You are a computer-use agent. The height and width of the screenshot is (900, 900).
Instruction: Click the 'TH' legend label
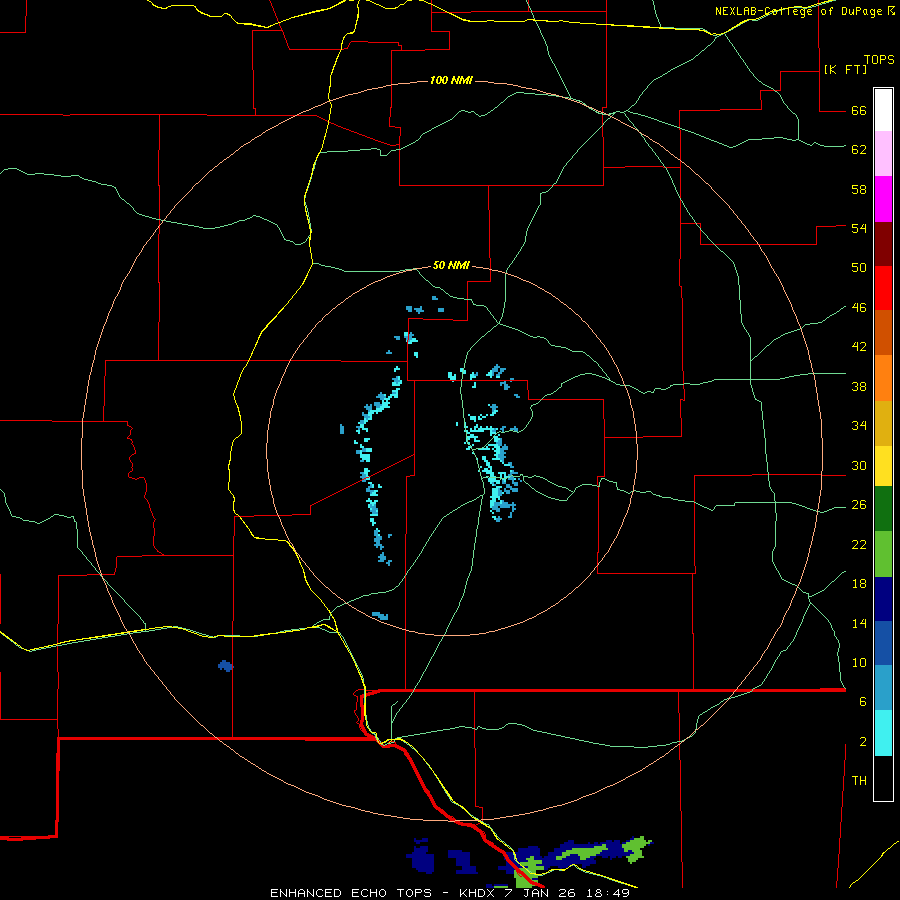(x=859, y=781)
